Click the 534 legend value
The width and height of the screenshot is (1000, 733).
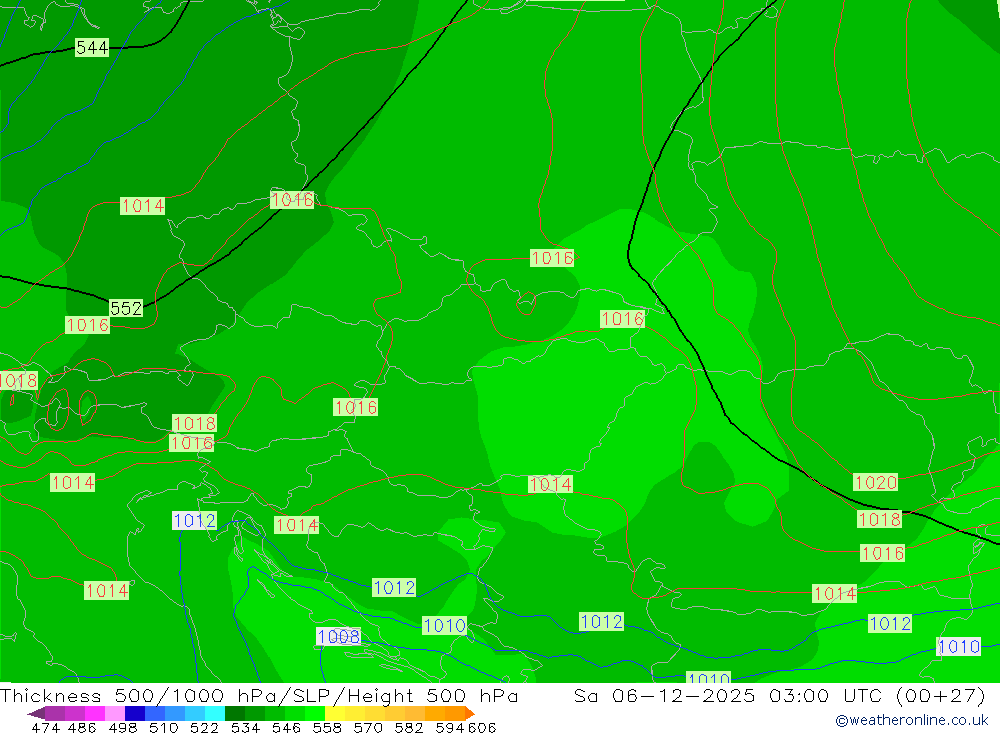(x=245, y=727)
